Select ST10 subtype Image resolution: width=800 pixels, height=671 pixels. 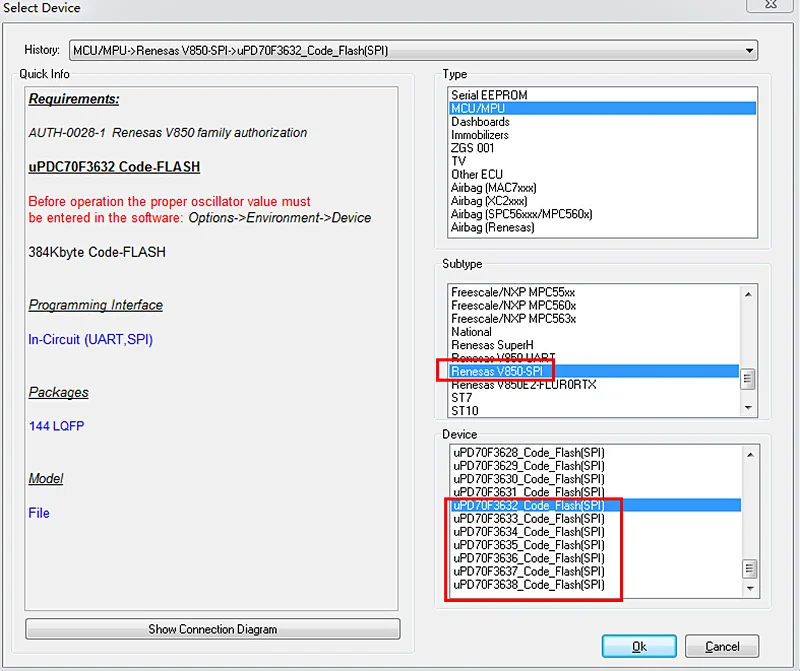594,411
